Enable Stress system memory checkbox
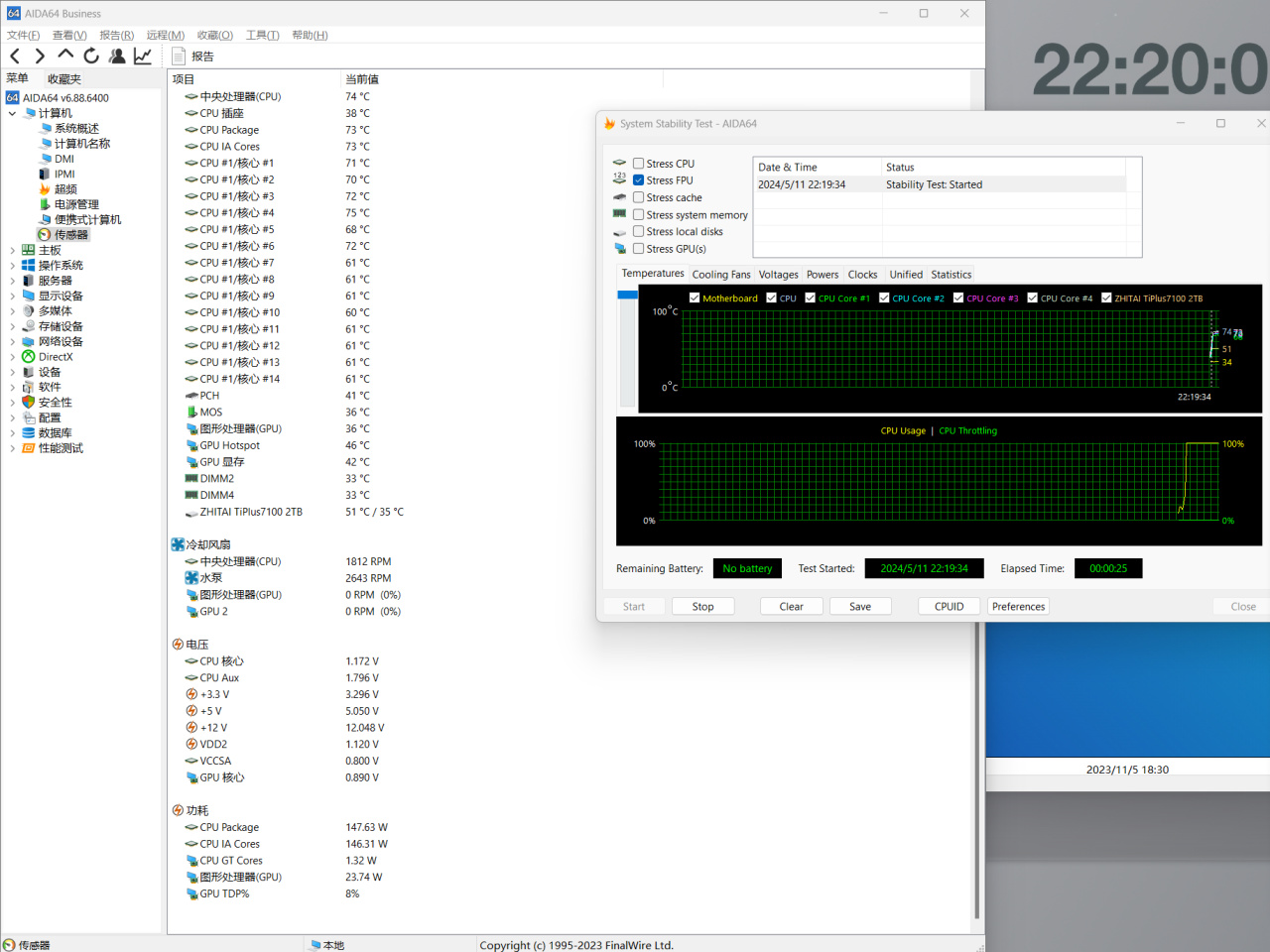 click(639, 214)
